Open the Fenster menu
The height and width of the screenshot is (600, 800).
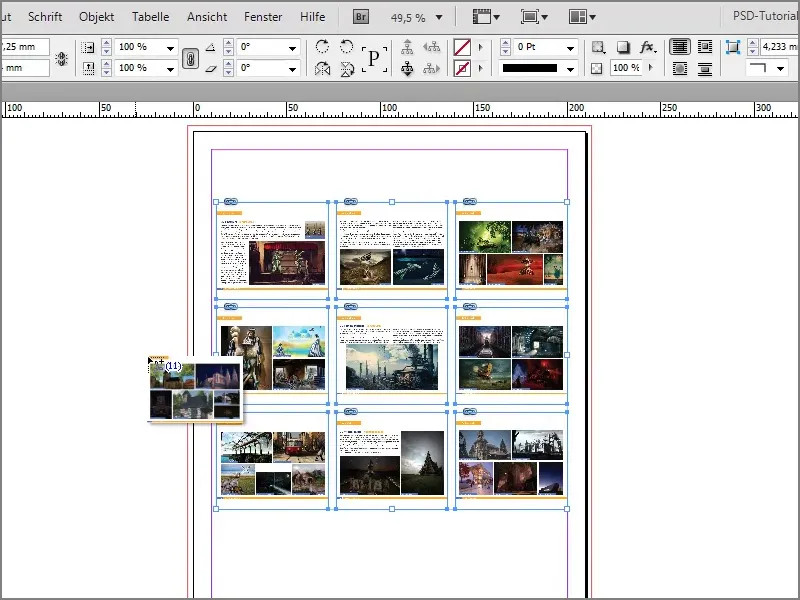pos(263,16)
